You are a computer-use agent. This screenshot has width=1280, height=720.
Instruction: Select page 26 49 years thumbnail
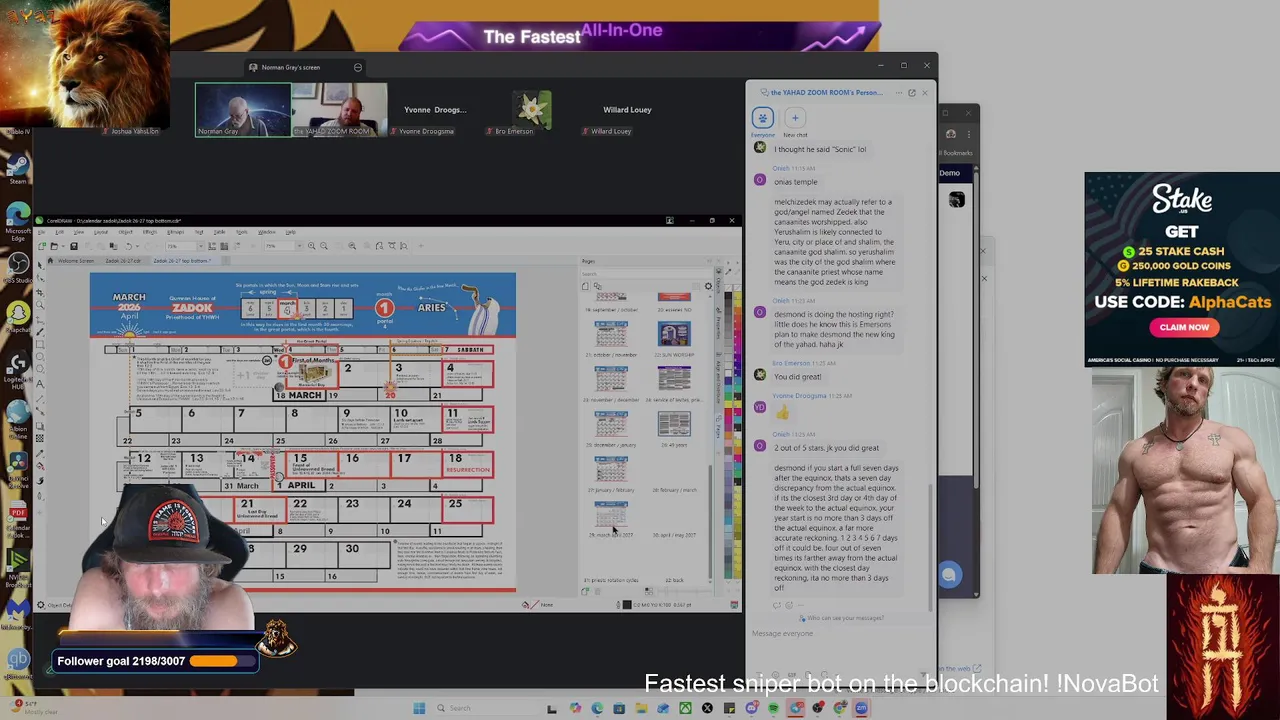(x=674, y=423)
